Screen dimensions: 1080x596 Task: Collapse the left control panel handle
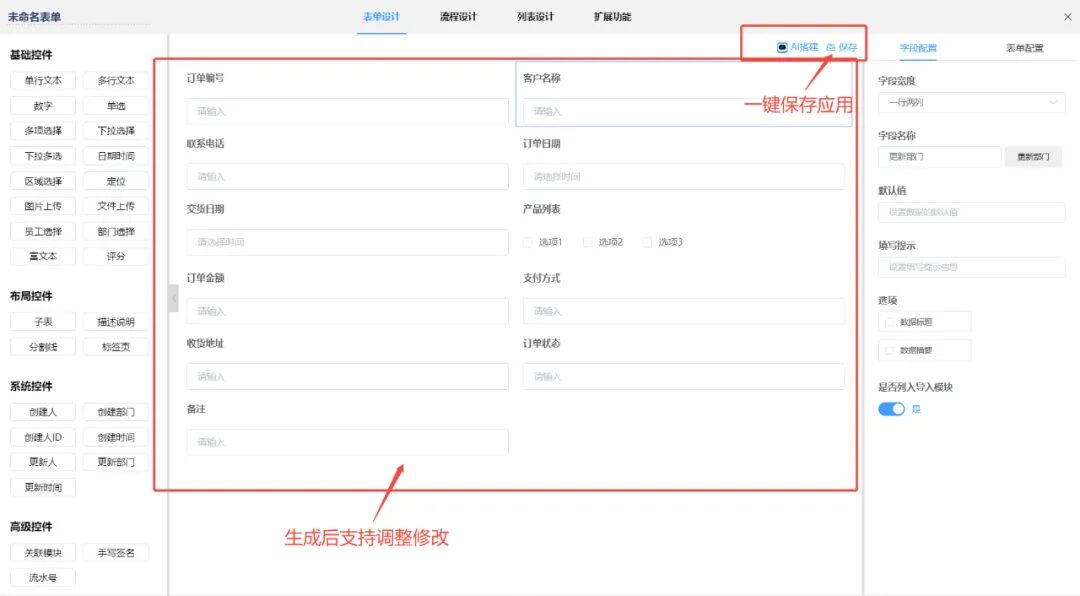[x=174, y=298]
